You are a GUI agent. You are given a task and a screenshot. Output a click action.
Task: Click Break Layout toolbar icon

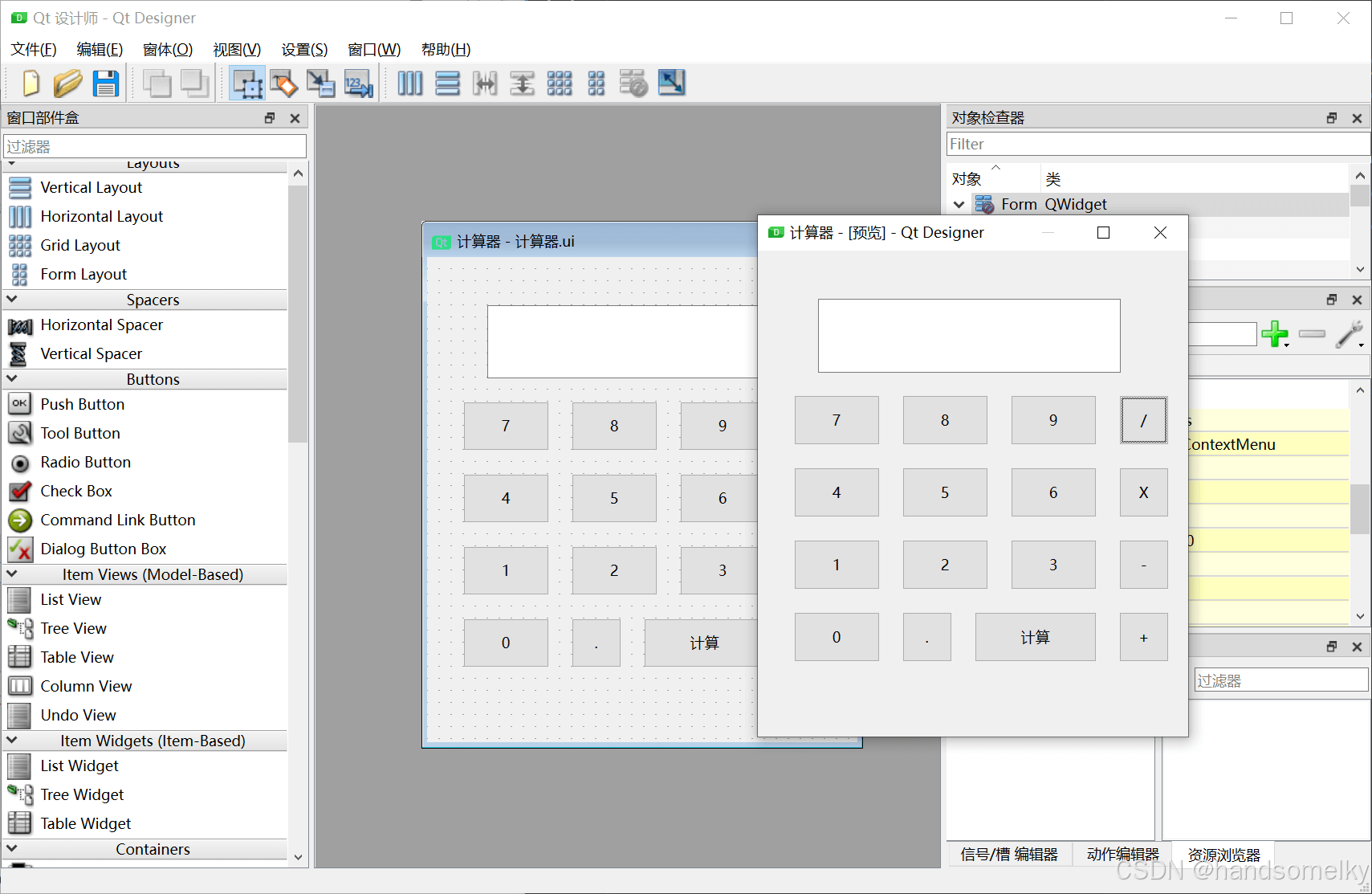click(633, 83)
